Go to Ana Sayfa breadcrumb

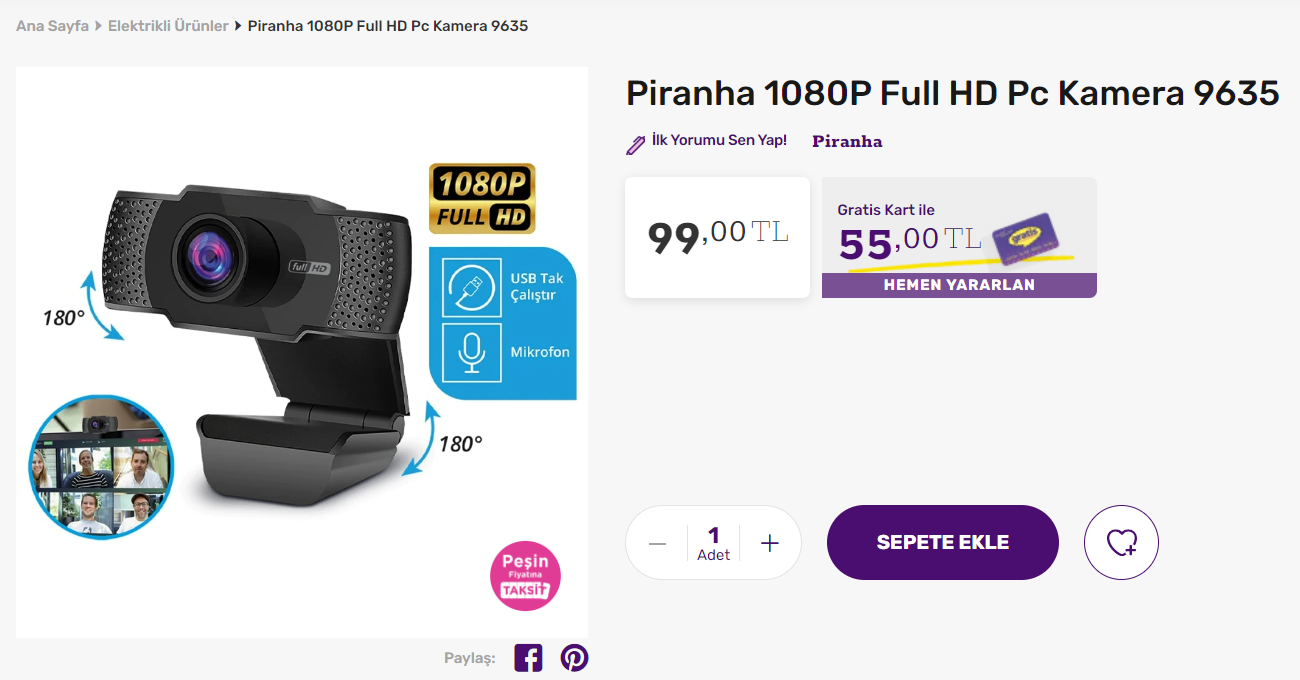click(52, 26)
